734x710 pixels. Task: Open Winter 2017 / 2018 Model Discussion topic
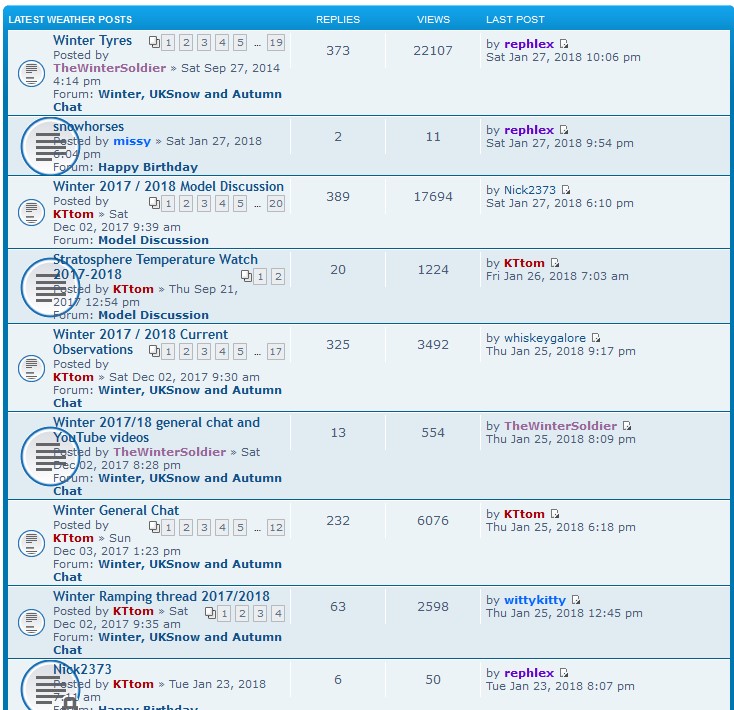click(169, 186)
